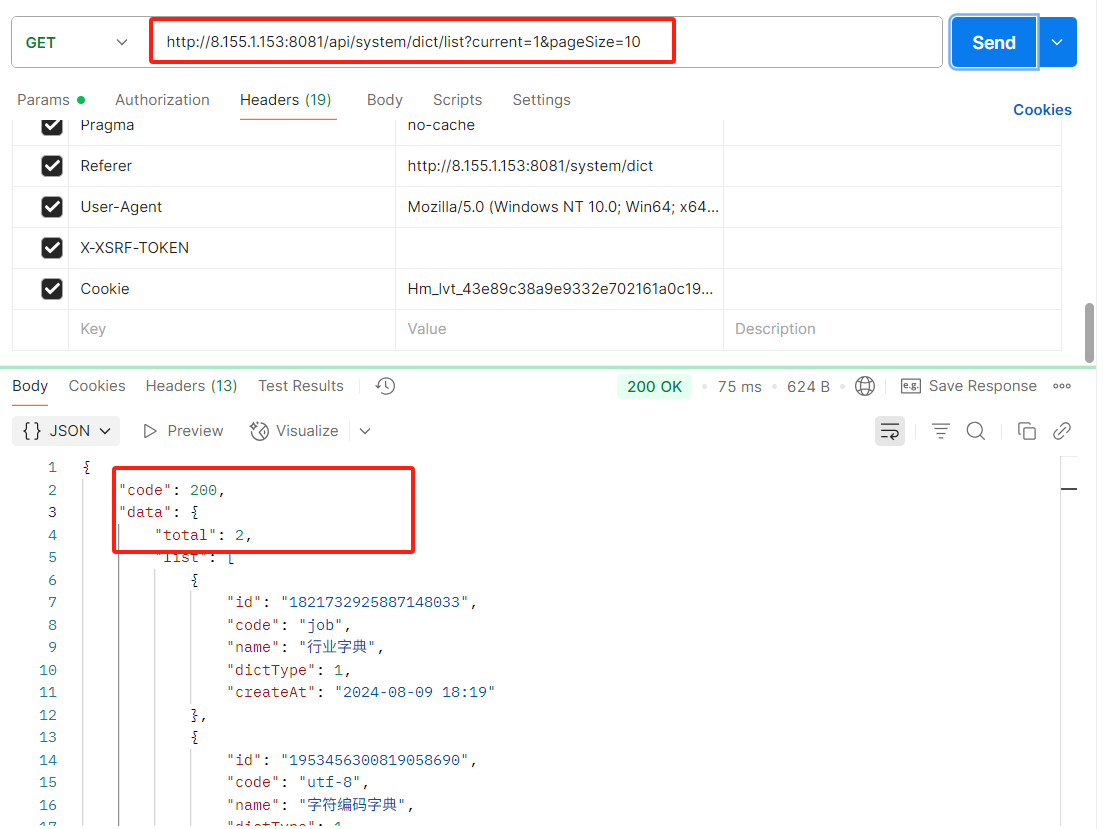Uncheck the X-XSRF-TOKEN header checkbox
This screenshot has height=829, width=1117.
pos(51,248)
